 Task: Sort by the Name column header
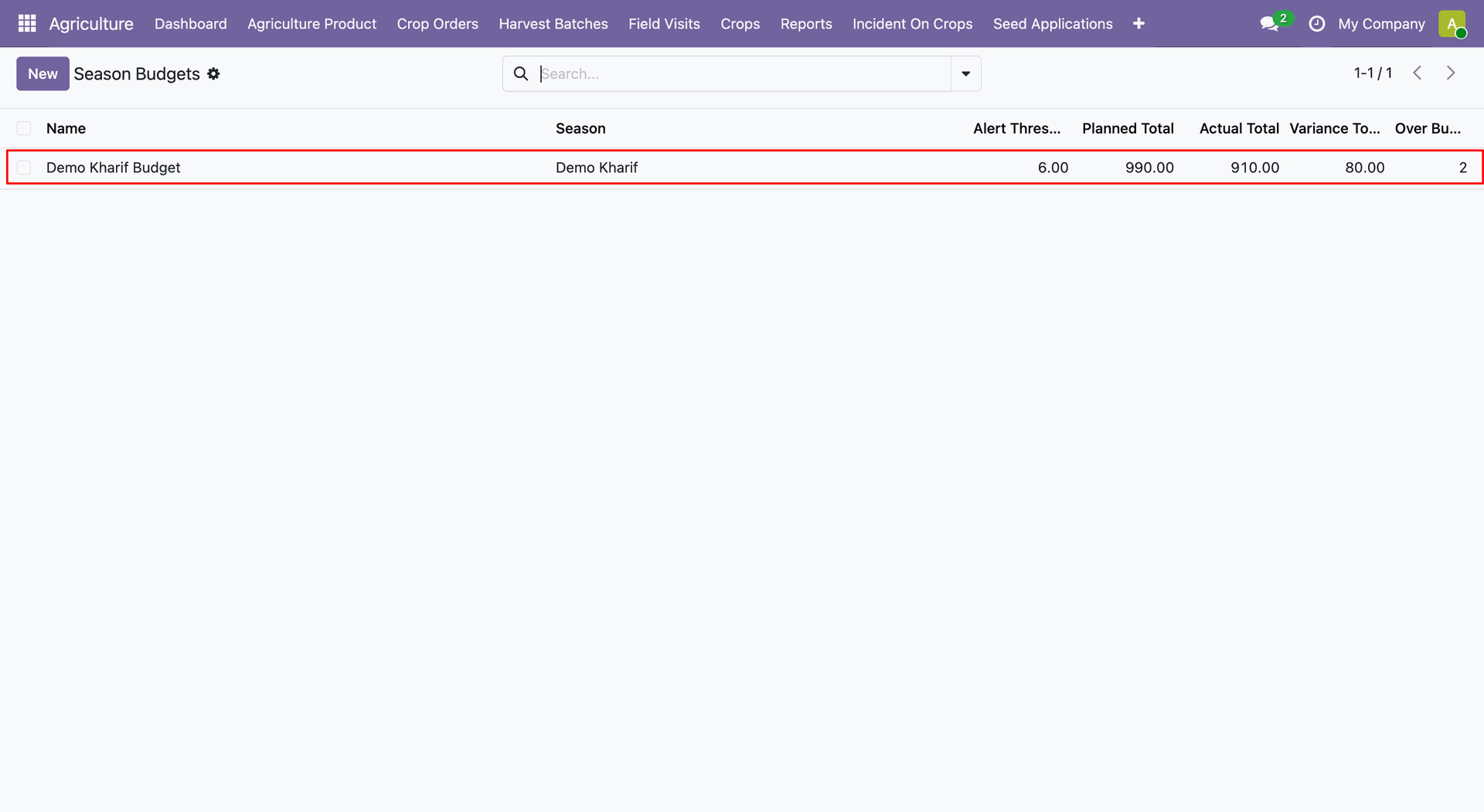66,128
